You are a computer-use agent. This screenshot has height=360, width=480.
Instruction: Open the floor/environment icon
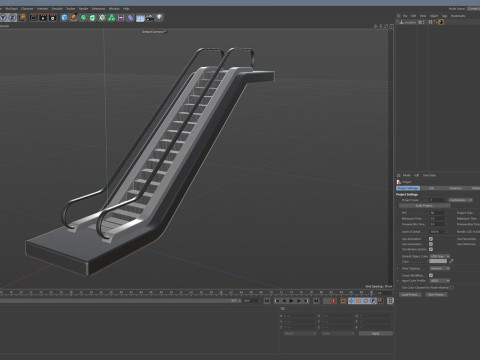point(140,18)
